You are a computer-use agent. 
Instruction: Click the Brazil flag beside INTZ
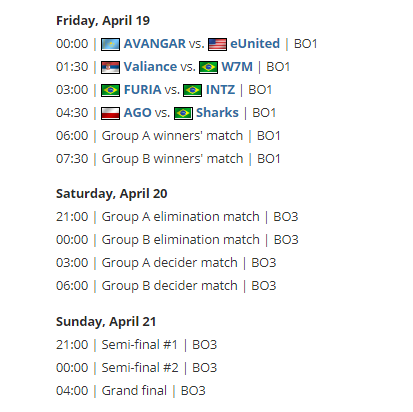[193, 90]
